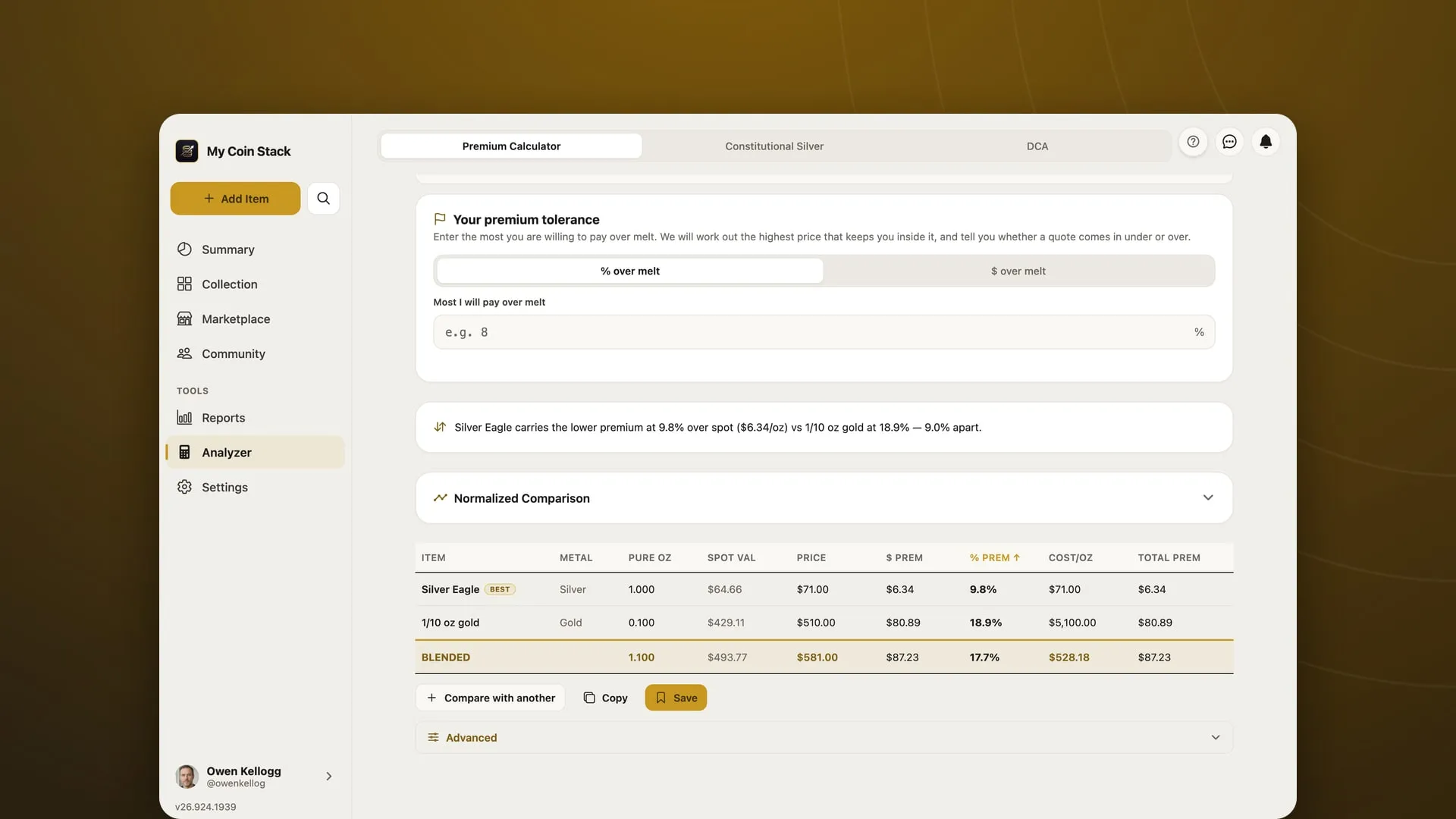Image resolution: width=1456 pixels, height=819 pixels.
Task: Sort by the PURE OZ column header
Action: (x=649, y=558)
